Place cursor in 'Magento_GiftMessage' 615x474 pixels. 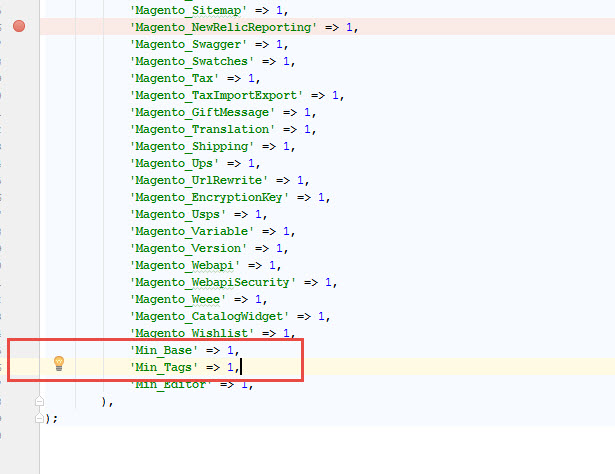pos(202,112)
